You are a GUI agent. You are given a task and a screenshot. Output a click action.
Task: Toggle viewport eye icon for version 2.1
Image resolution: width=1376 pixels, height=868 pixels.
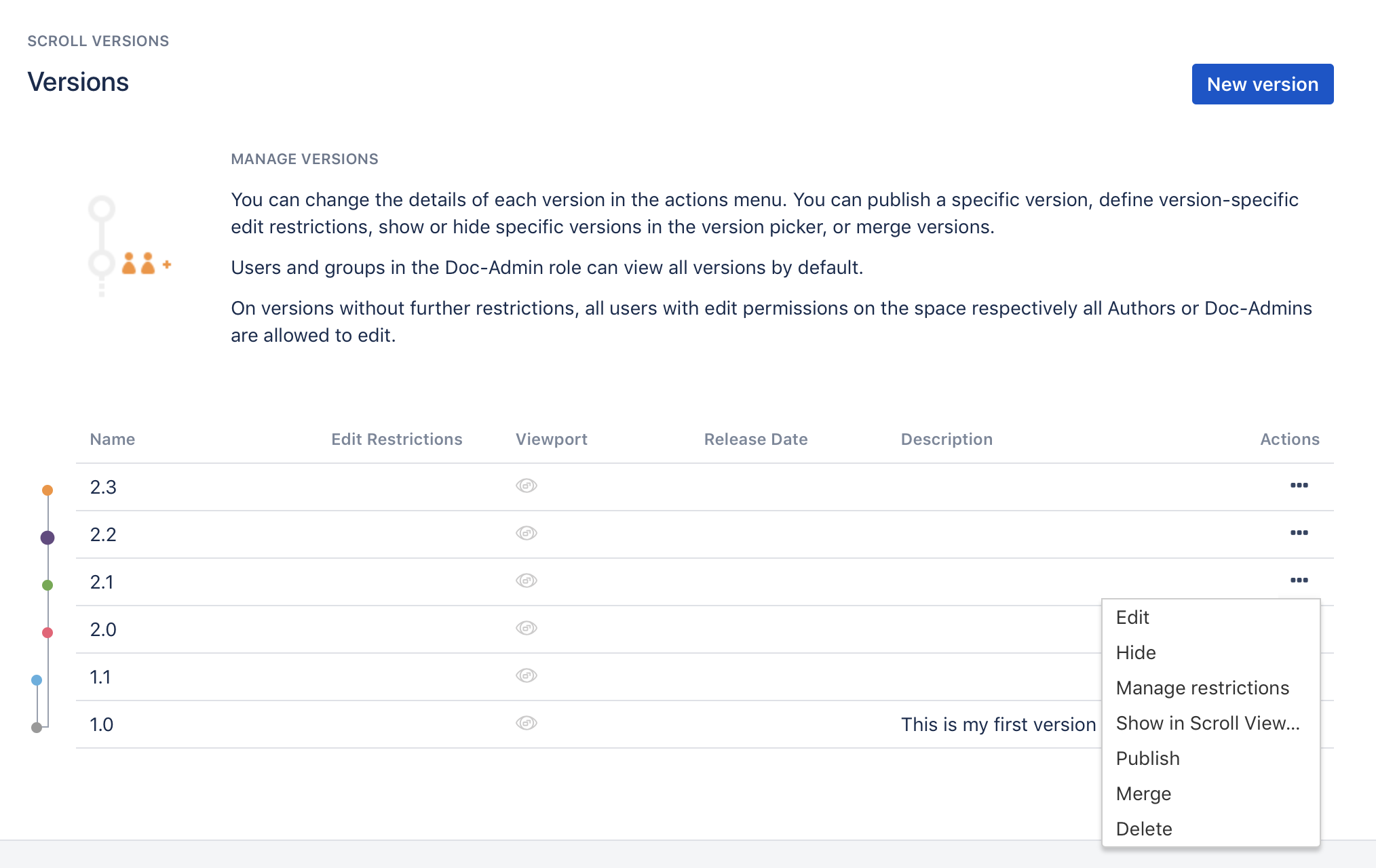[526, 580]
